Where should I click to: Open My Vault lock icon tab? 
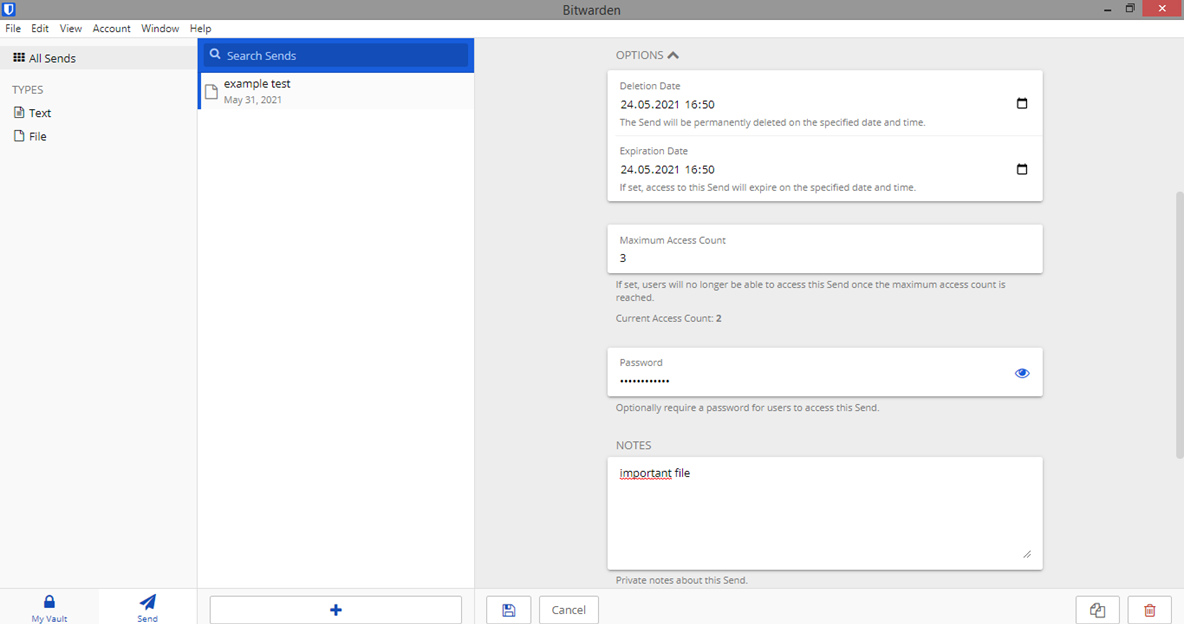click(49, 608)
